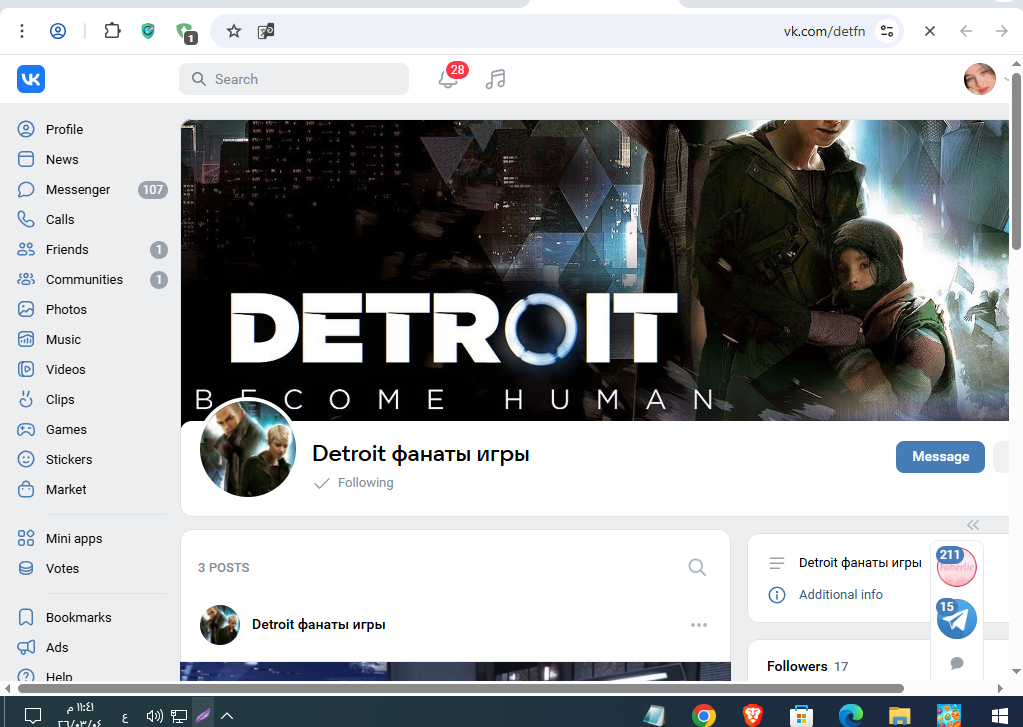Focus the VK Search field
Image resolution: width=1023 pixels, height=727 pixels.
click(294, 79)
